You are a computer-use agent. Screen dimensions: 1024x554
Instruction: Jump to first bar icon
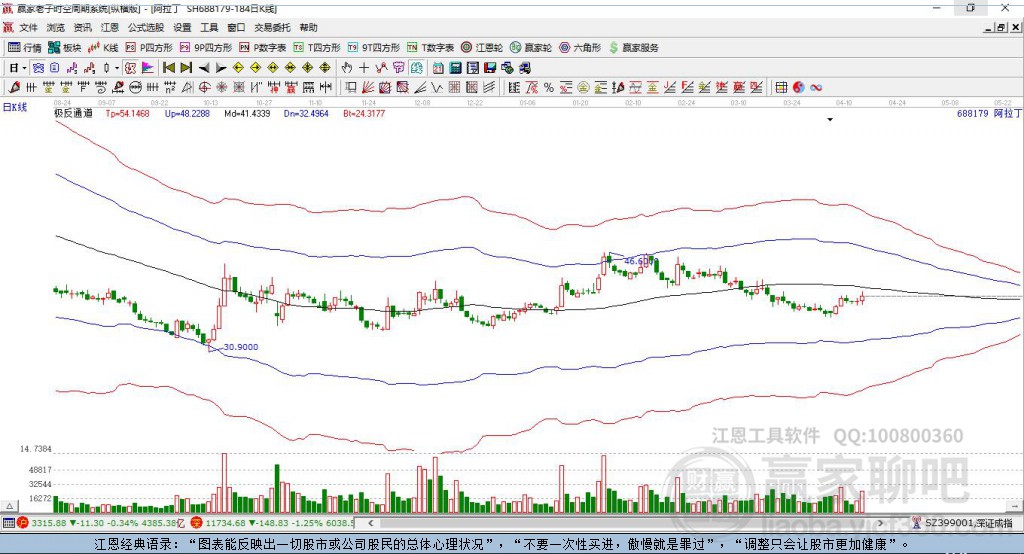(x=168, y=68)
